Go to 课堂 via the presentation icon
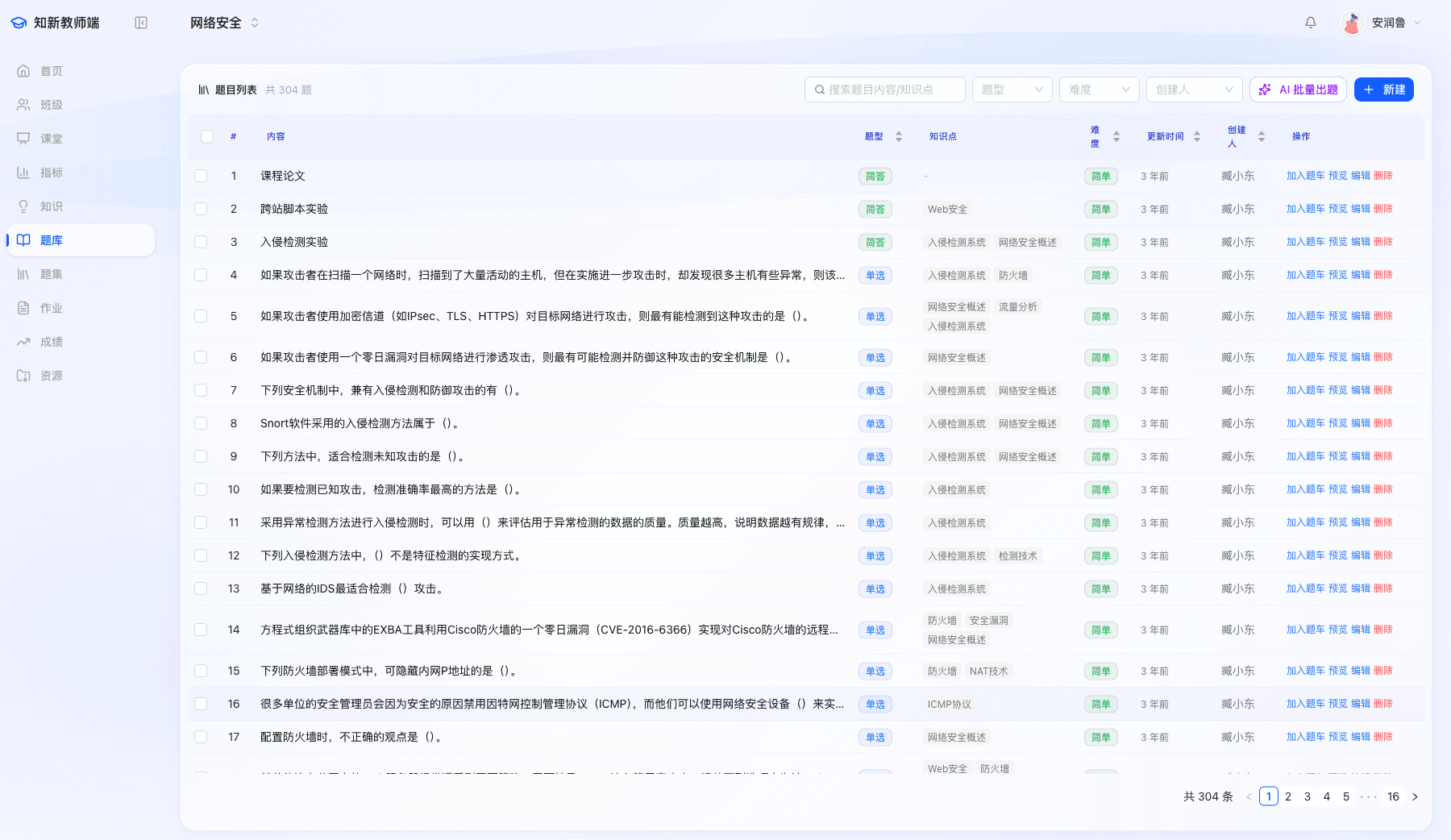The image size is (1451, 840). [23, 139]
